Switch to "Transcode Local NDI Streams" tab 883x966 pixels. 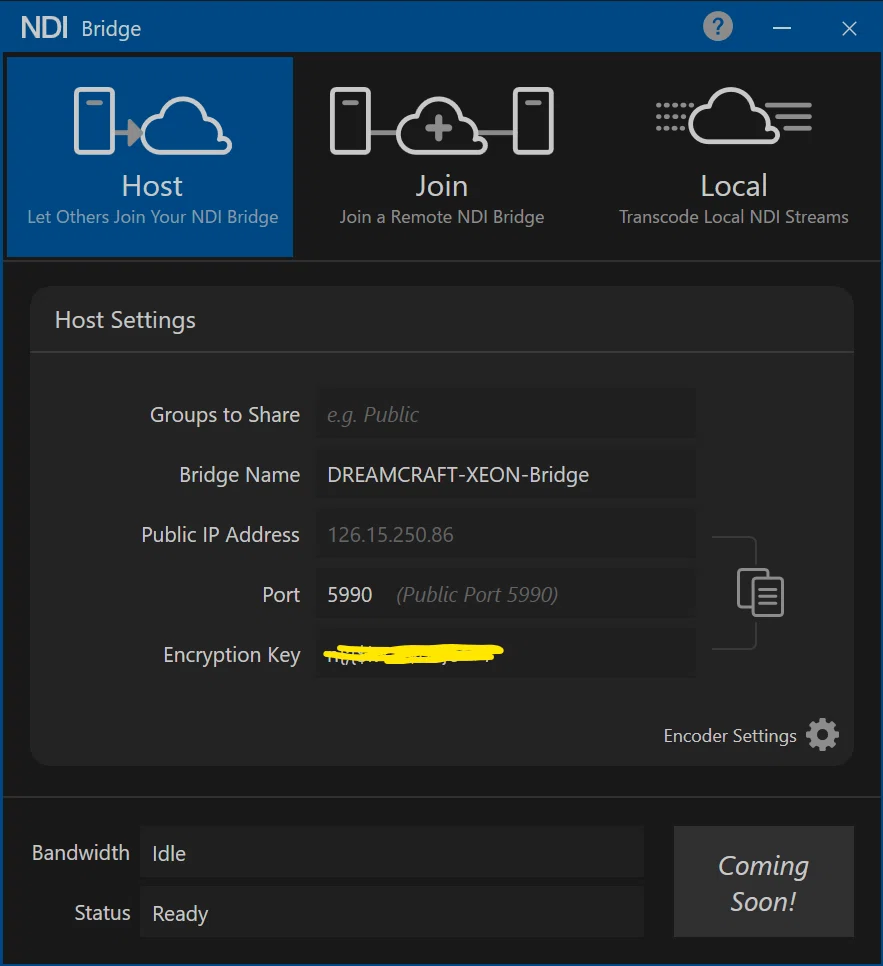coord(733,217)
